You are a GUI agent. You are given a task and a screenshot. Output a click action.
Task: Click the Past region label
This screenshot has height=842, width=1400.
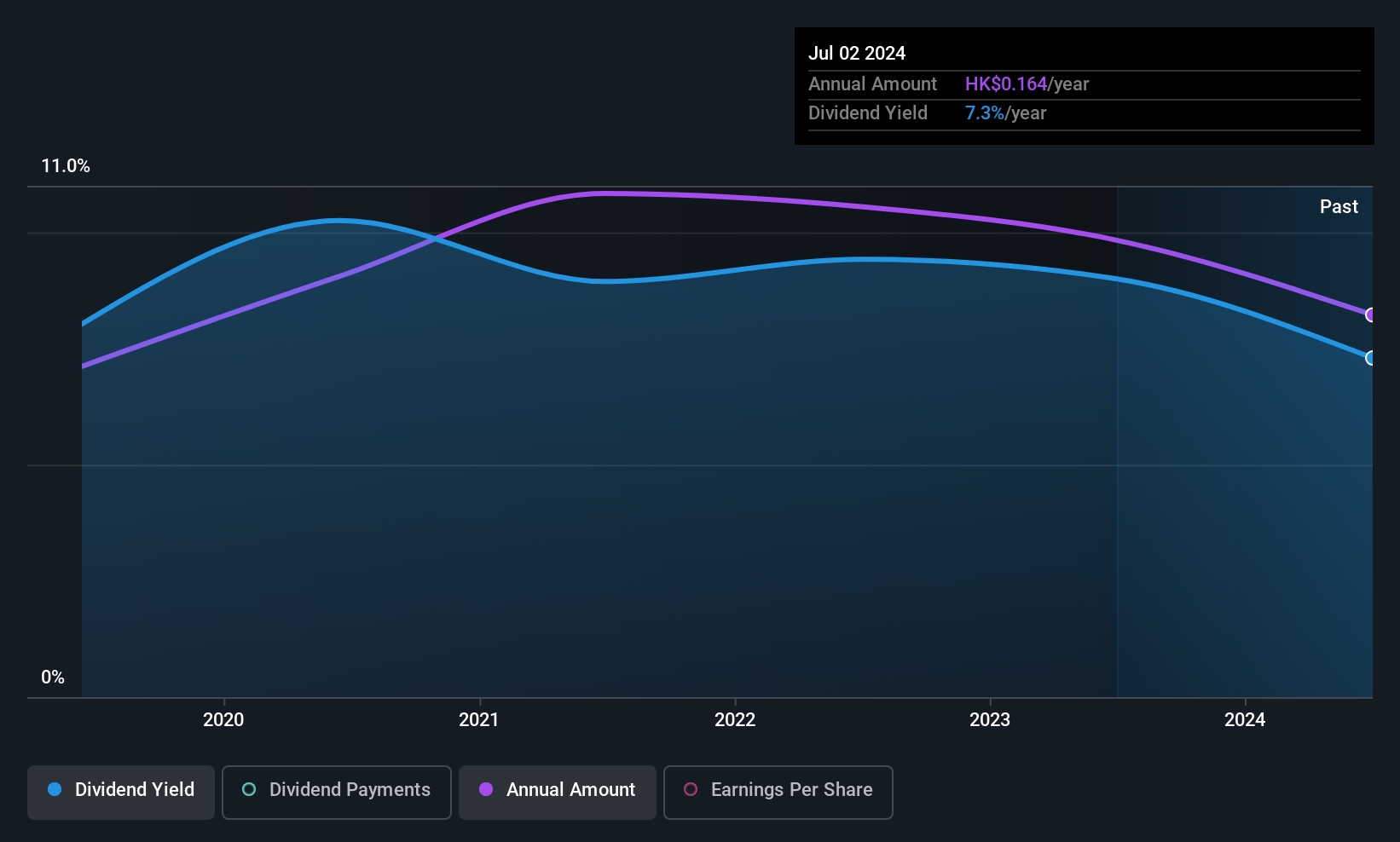[x=1339, y=207]
